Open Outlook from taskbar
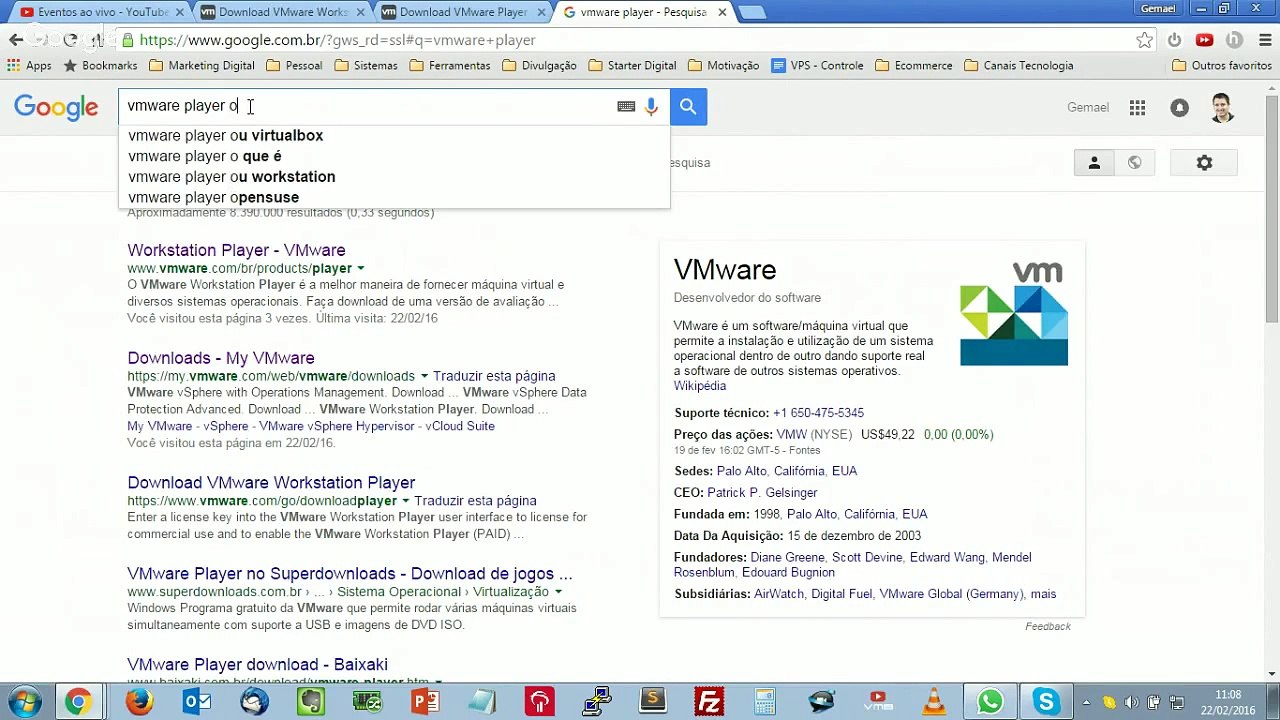The height and width of the screenshot is (720, 1280). (197, 702)
